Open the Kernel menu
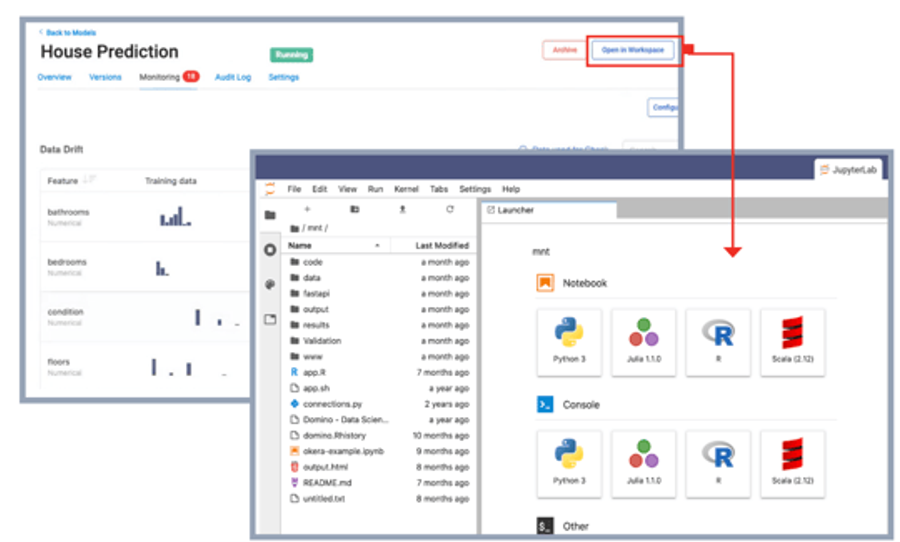 coord(406,189)
